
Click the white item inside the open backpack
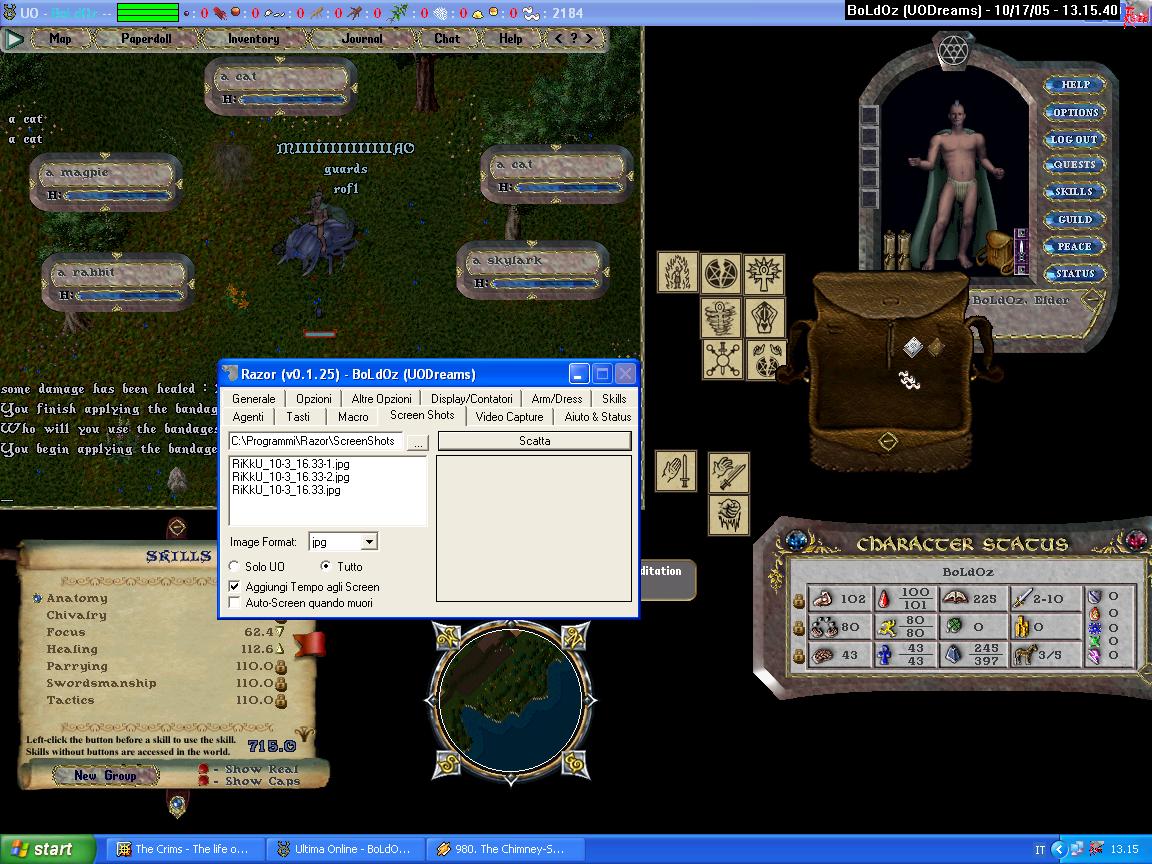tap(912, 347)
